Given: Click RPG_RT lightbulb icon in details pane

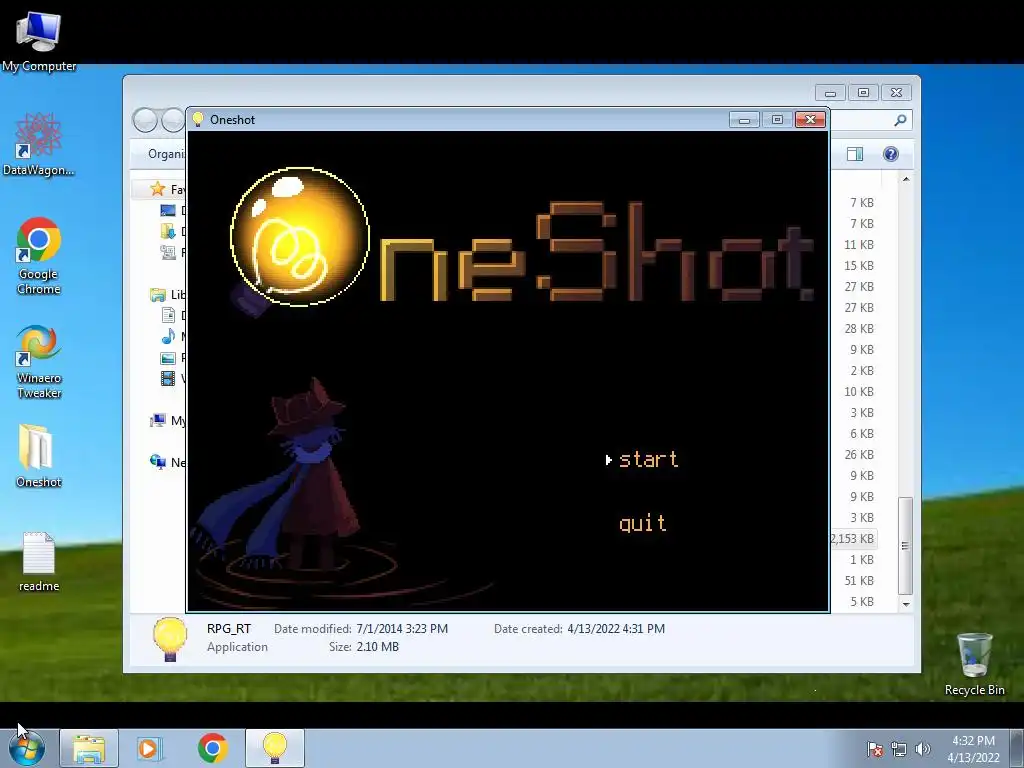Looking at the screenshot, I should pos(170,639).
